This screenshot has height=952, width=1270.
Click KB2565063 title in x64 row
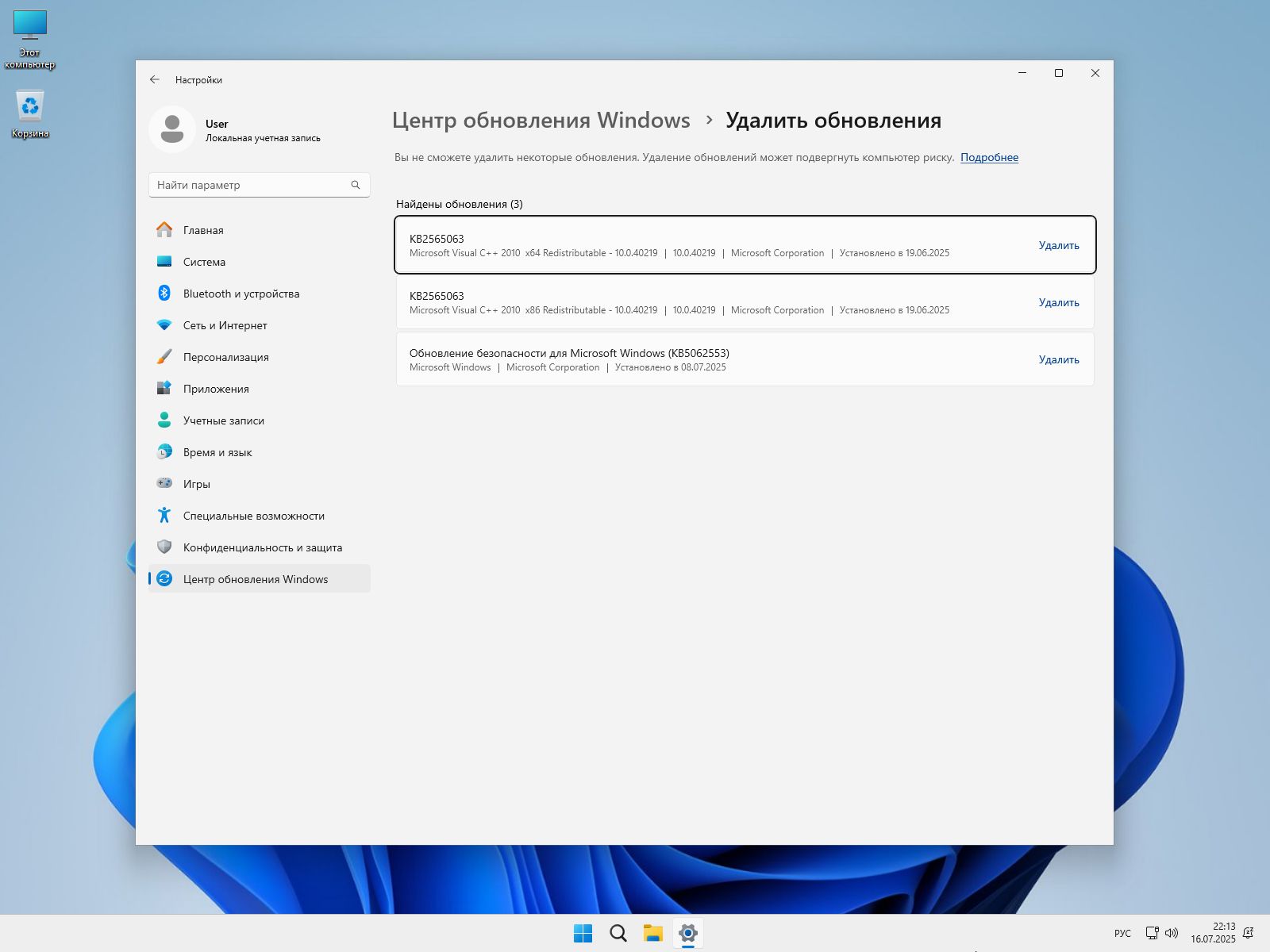(x=437, y=239)
